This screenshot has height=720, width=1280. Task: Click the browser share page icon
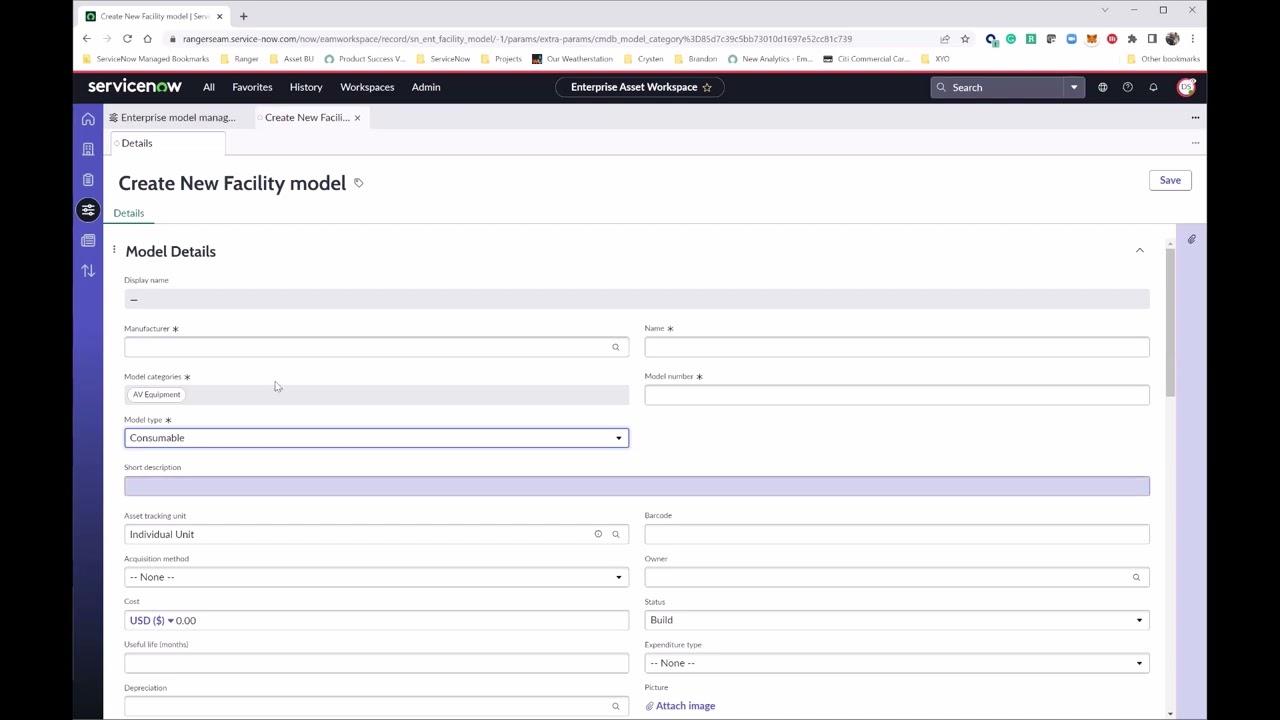click(x=944, y=39)
